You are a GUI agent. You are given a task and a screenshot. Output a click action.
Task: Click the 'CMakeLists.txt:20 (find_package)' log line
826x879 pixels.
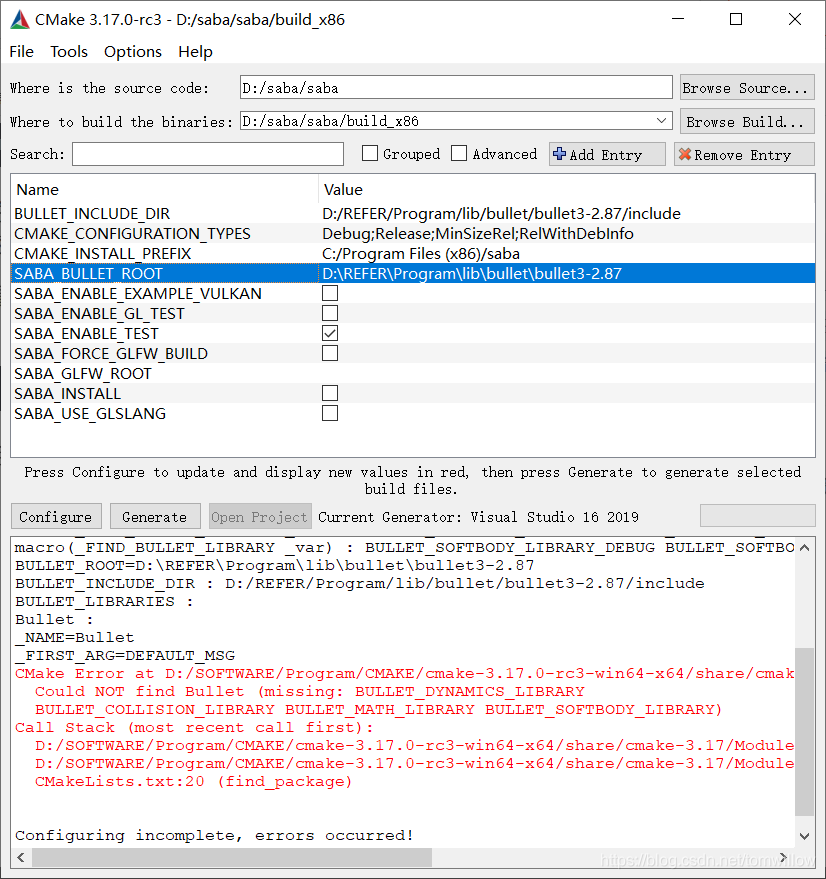click(193, 781)
